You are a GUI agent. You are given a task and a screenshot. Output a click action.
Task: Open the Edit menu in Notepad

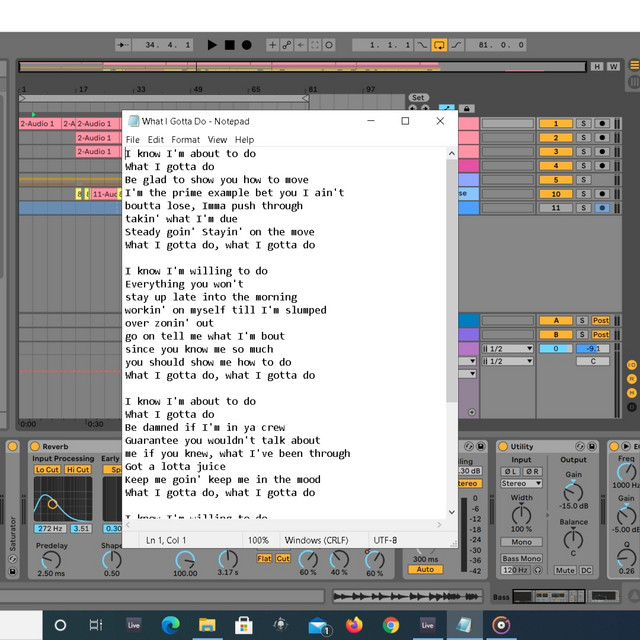tap(156, 140)
